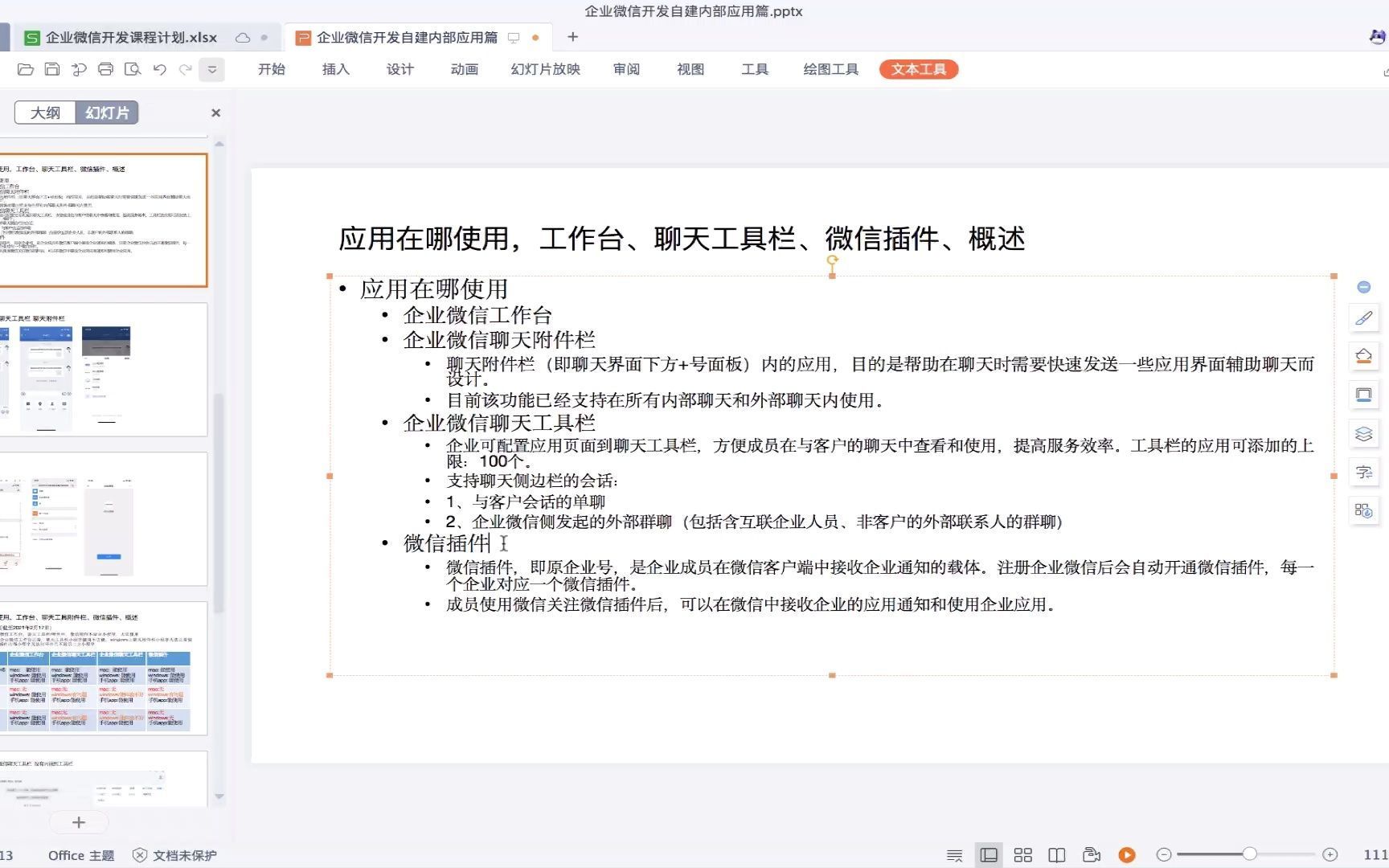This screenshot has width=1389, height=868.
Task: Undo the last action
Action: click(159, 69)
